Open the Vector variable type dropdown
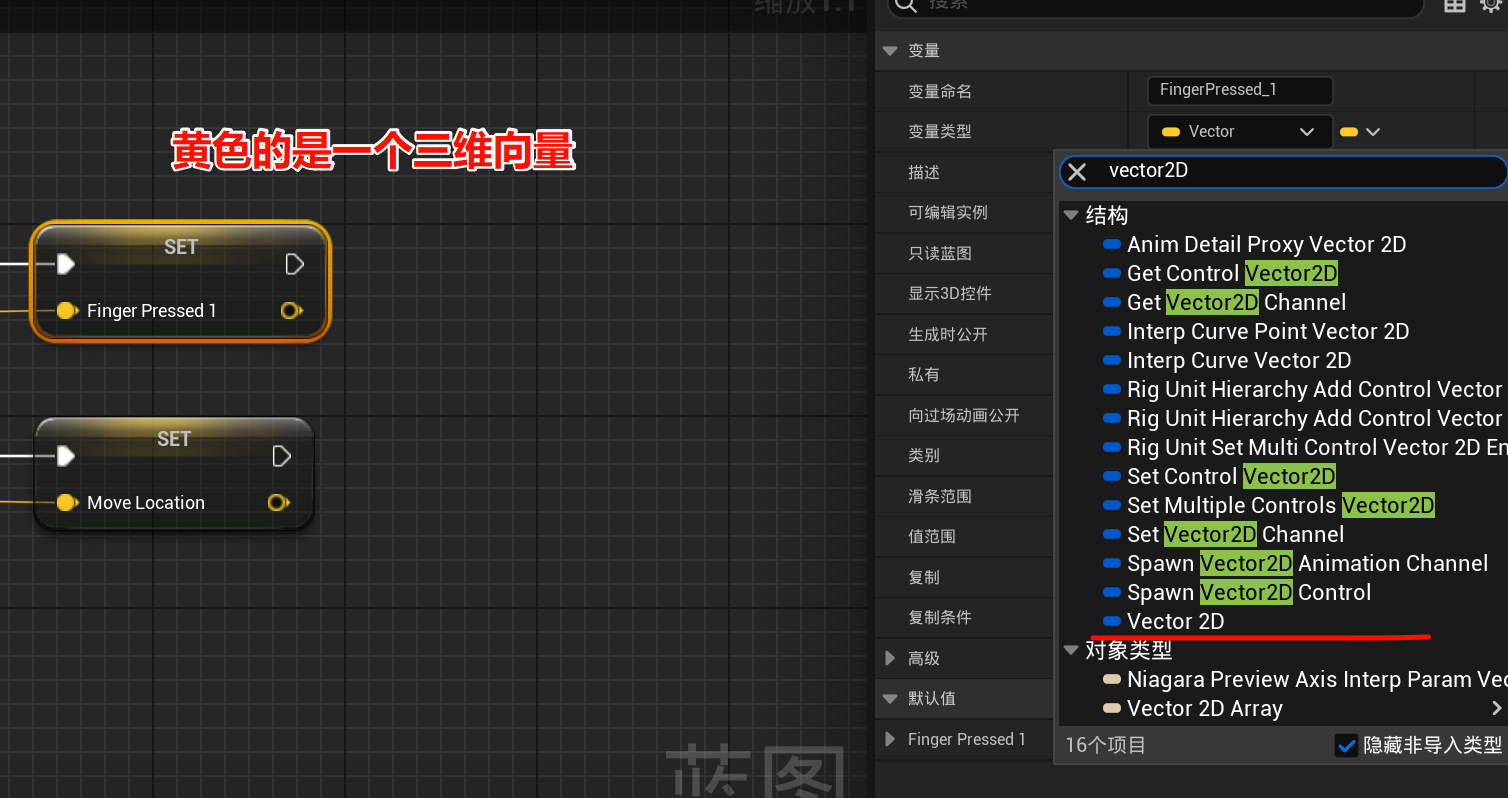The height and width of the screenshot is (798, 1508). pyautogui.click(x=1240, y=132)
